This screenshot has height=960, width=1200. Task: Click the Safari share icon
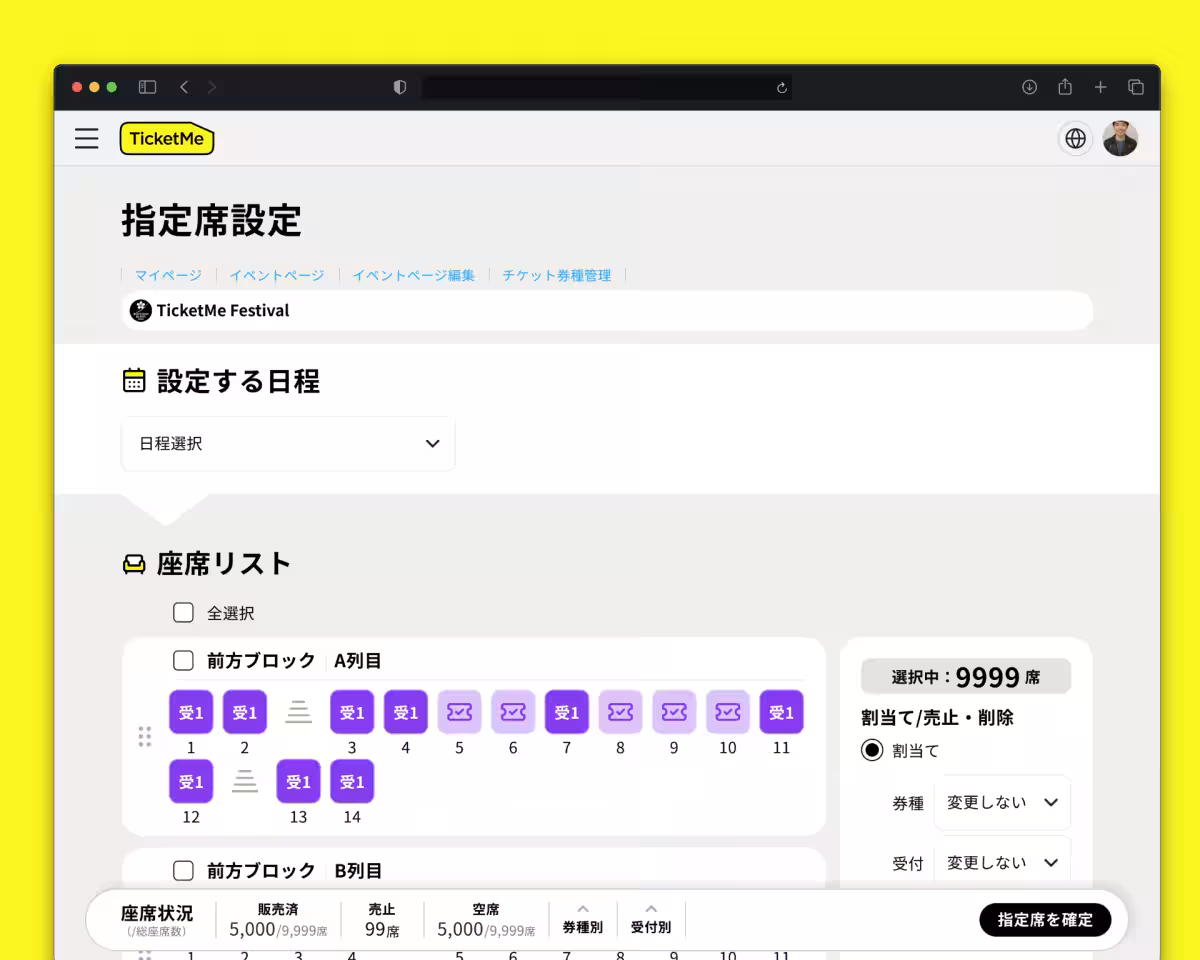point(1065,87)
